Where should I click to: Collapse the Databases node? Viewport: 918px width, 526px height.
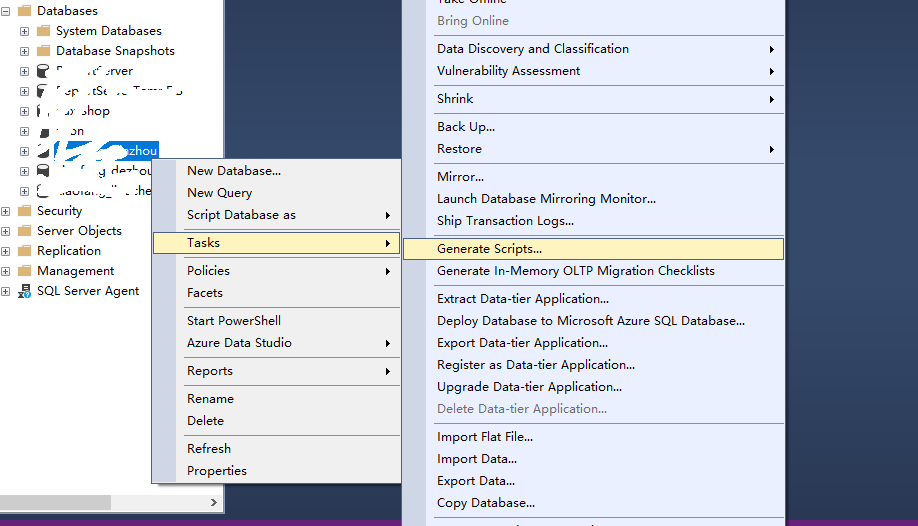coord(5,11)
